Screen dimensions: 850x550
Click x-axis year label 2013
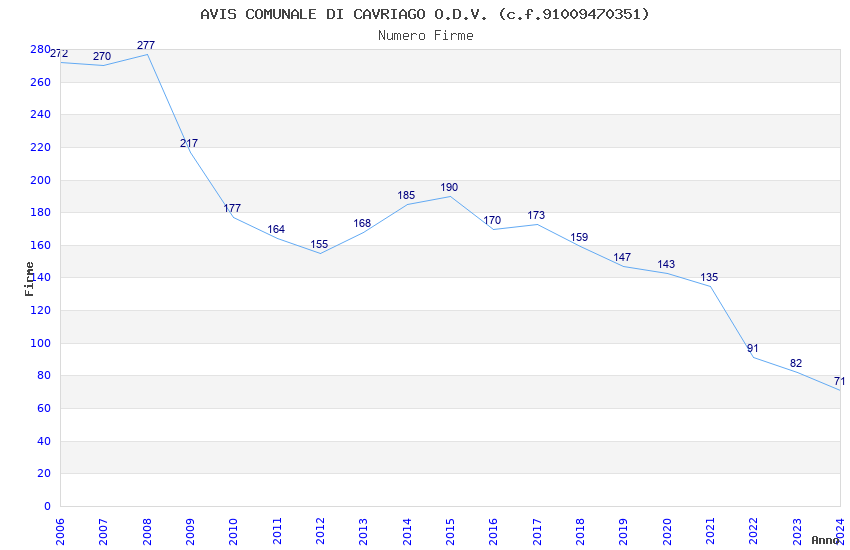click(x=363, y=532)
